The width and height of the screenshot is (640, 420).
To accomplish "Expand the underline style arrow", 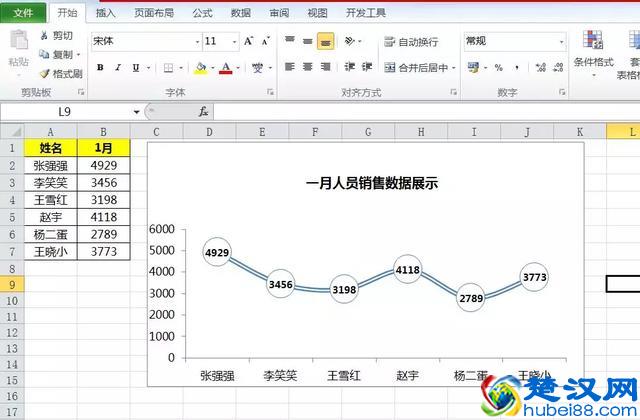I will pyautogui.click(x=148, y=68).
